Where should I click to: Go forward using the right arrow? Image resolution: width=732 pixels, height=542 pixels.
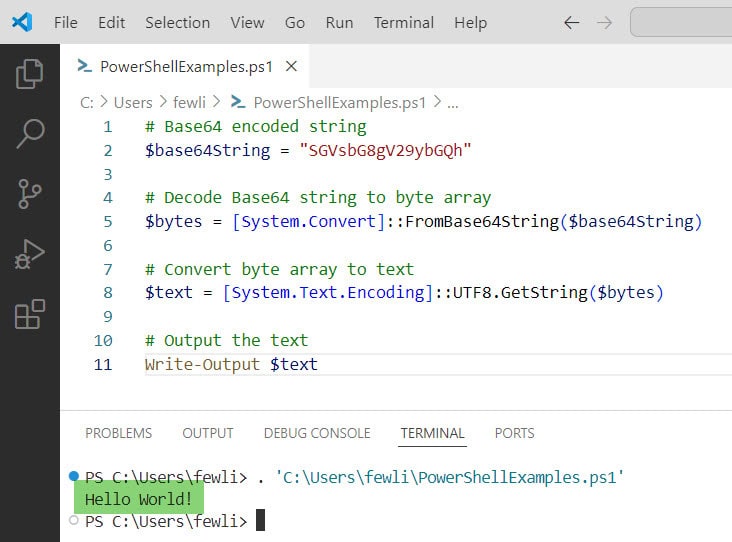tap(605, 22)
